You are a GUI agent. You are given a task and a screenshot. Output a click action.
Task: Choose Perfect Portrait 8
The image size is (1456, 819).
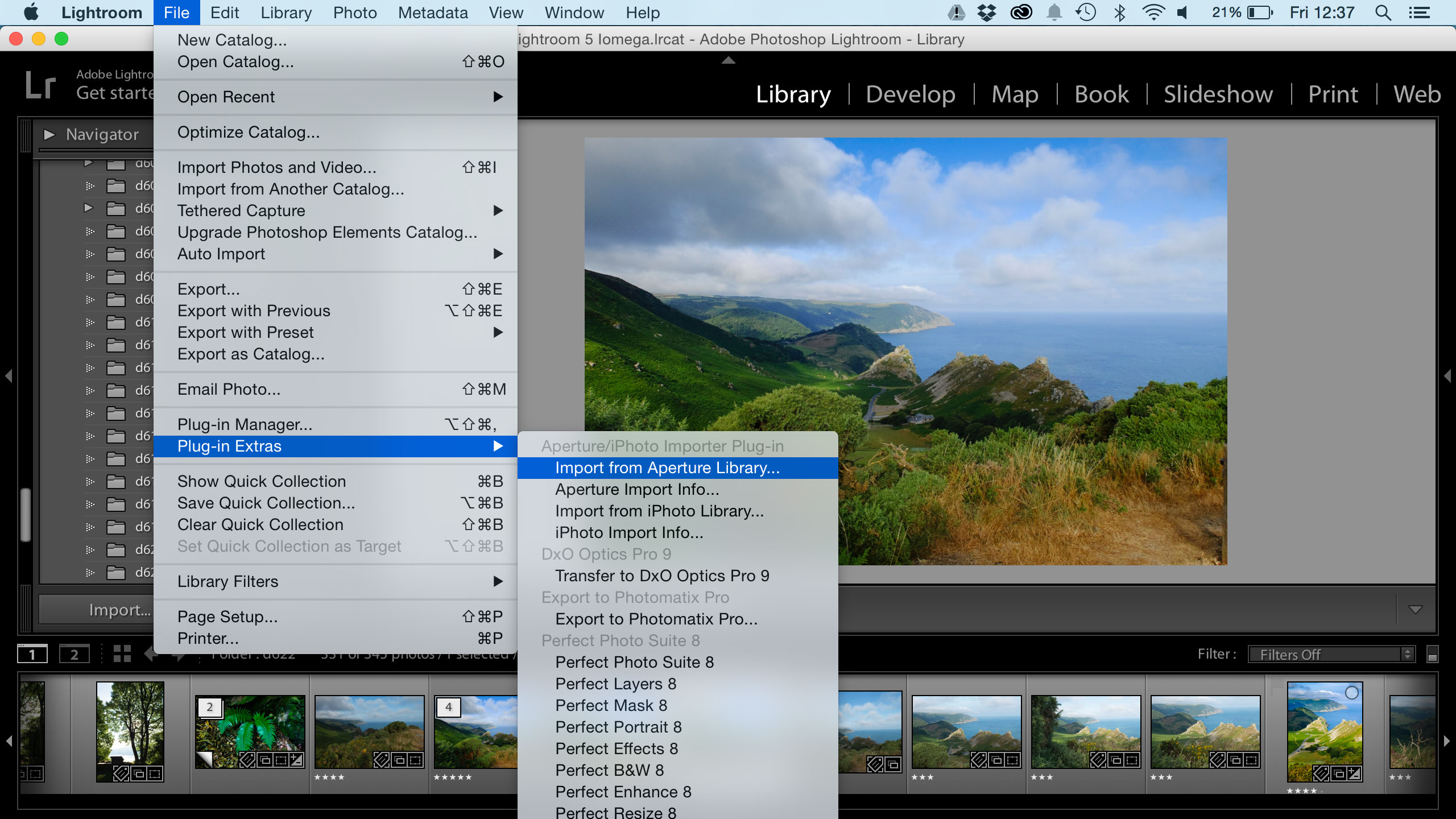click(x=678, y=727)
